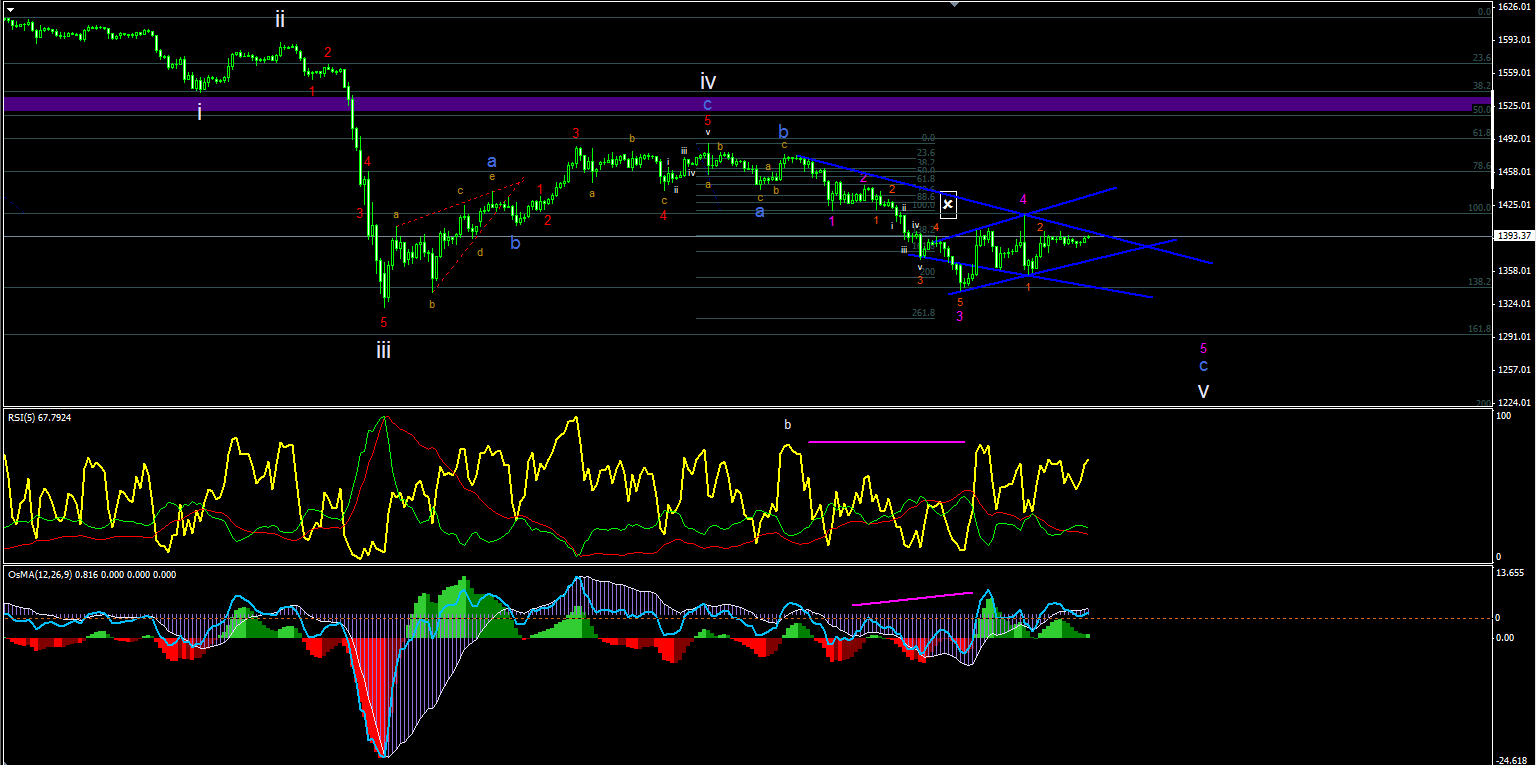Select the magenta 2 wave label
The height and width of the screenshot is (765, 1536).
(x=863, y=177)
